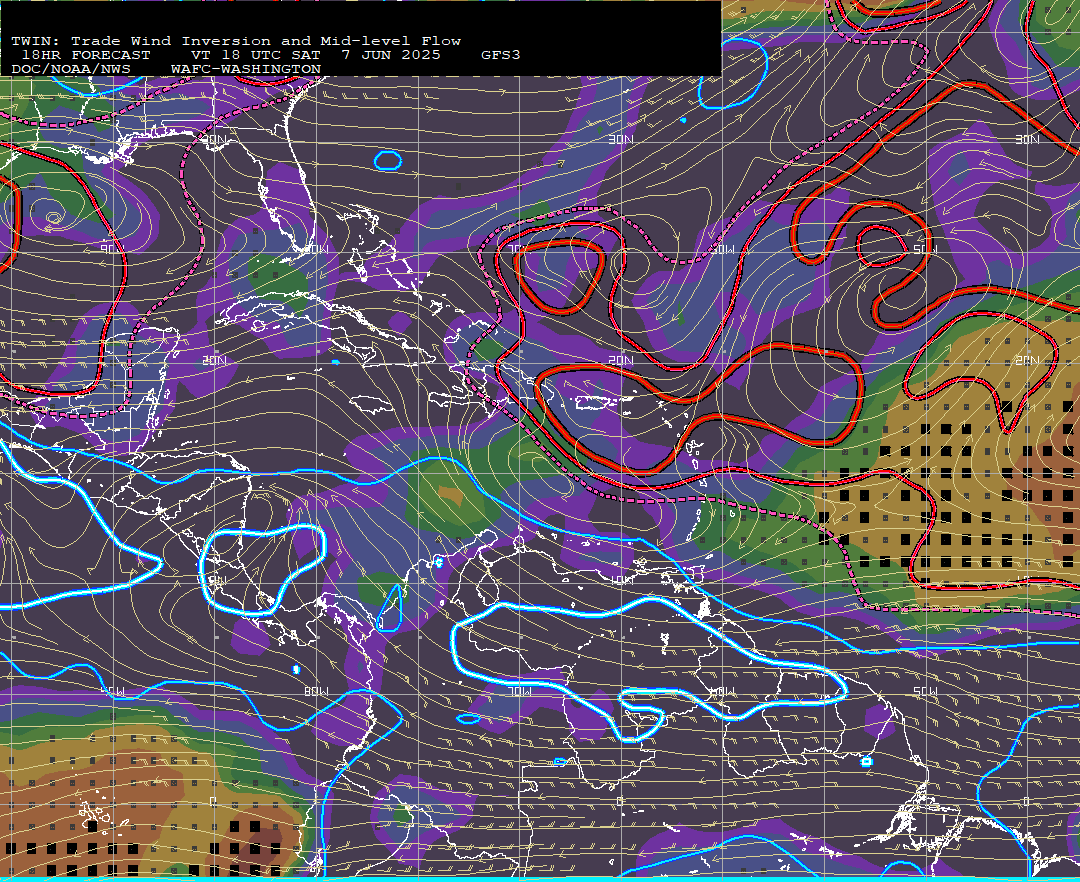This screenshot has width=1080, height=882.
Task: Click the 80W longitude label off Ecuador's coast
Action: (x=317, y=691)
